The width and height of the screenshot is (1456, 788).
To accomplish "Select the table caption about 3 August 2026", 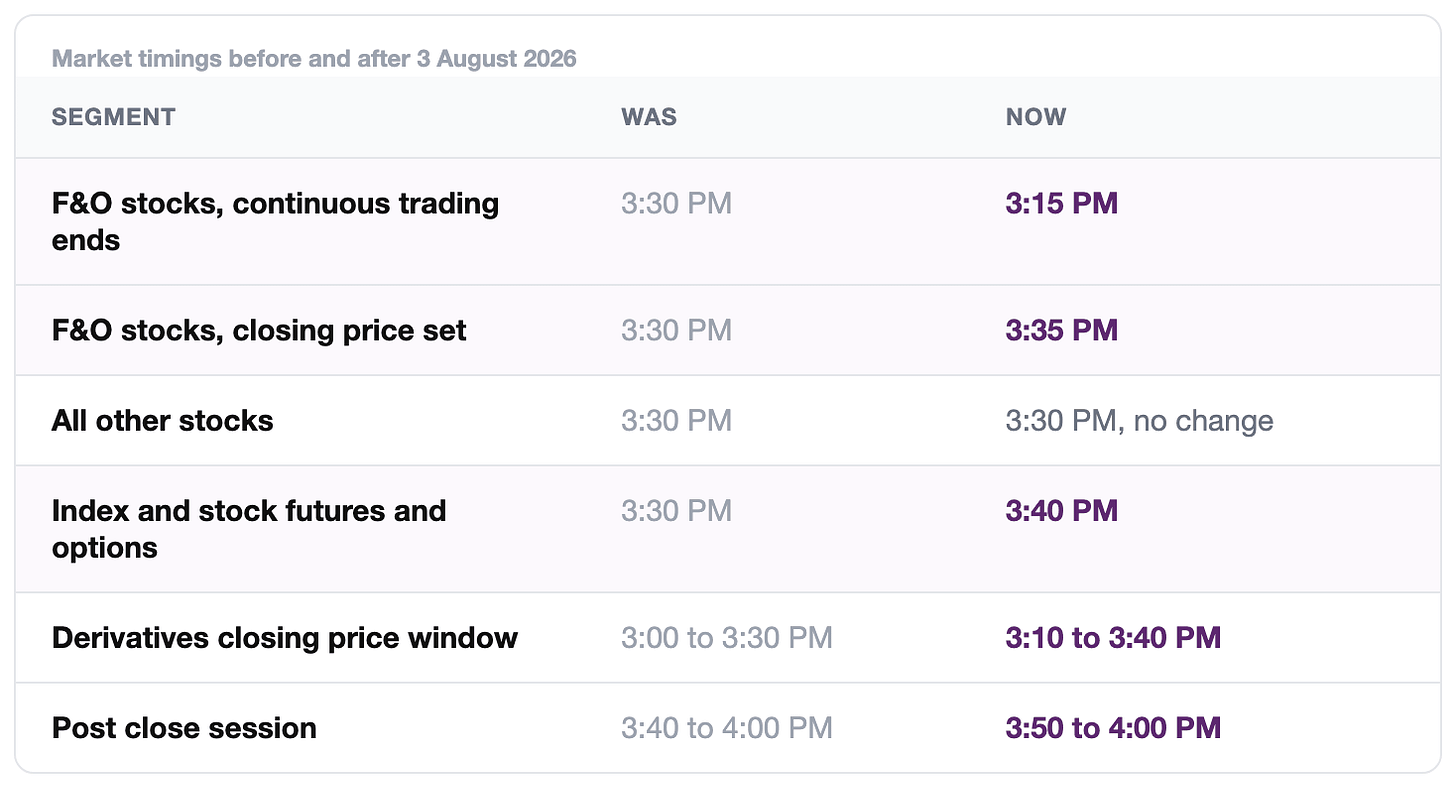I will point(314,58).
